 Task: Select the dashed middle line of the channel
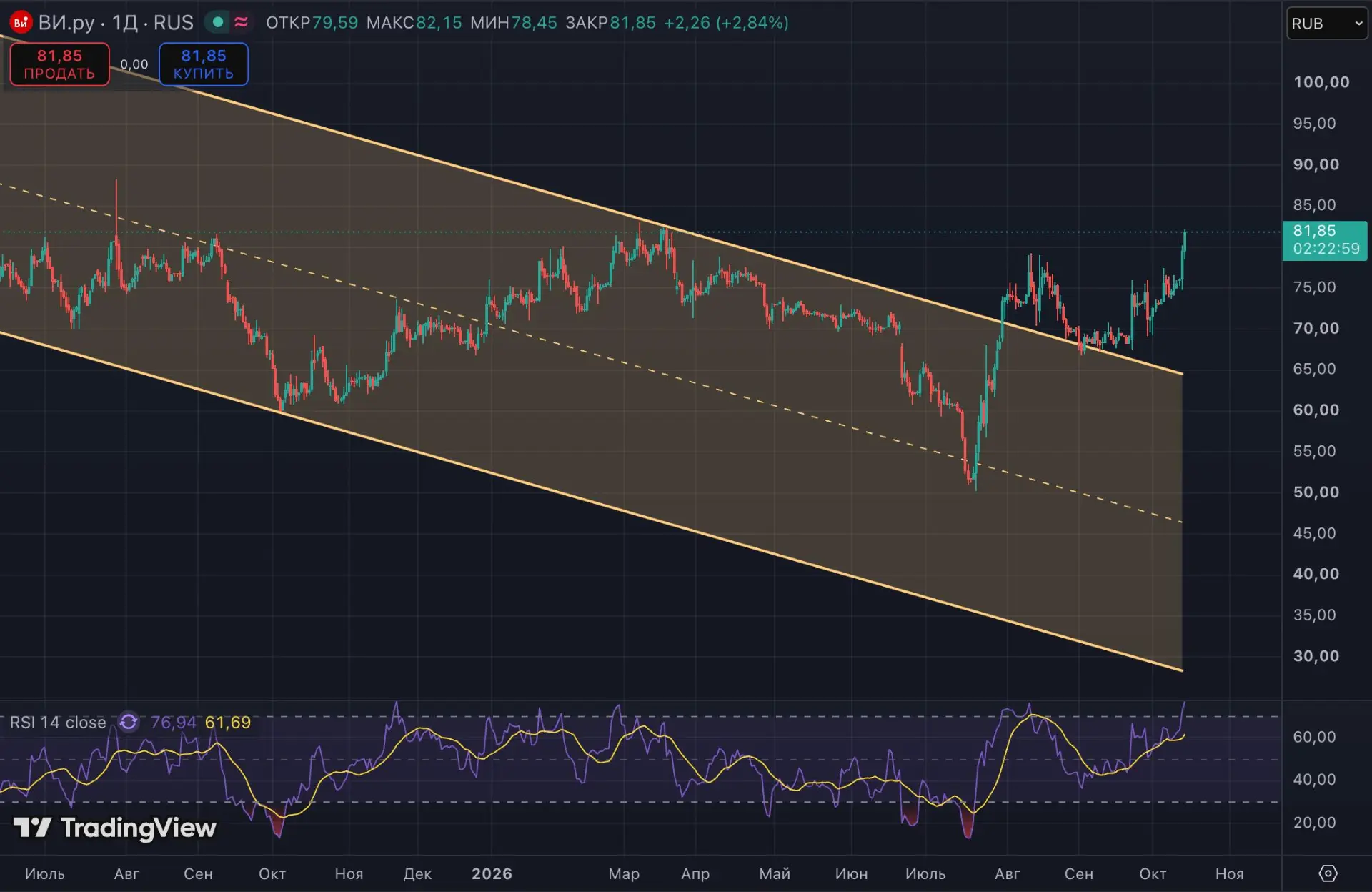[x=593, y=354]
